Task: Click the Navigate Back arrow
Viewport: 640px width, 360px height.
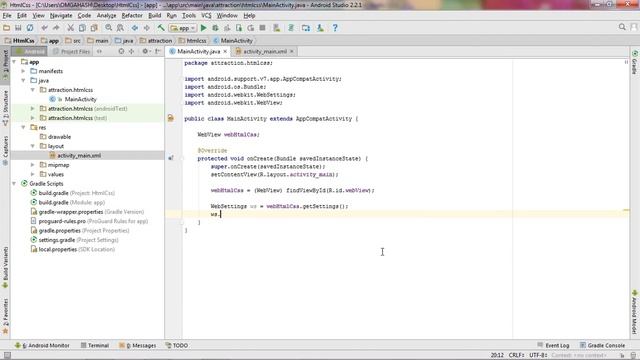Action: (x=135, y=28)
